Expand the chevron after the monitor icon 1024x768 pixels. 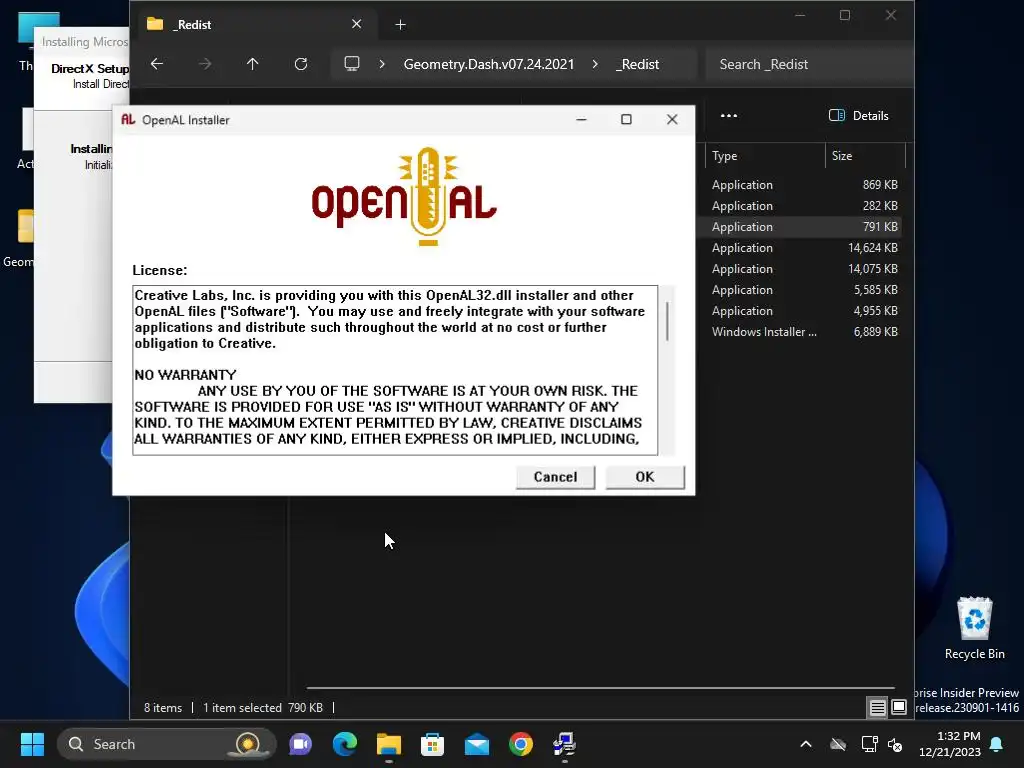coord(382,64)
